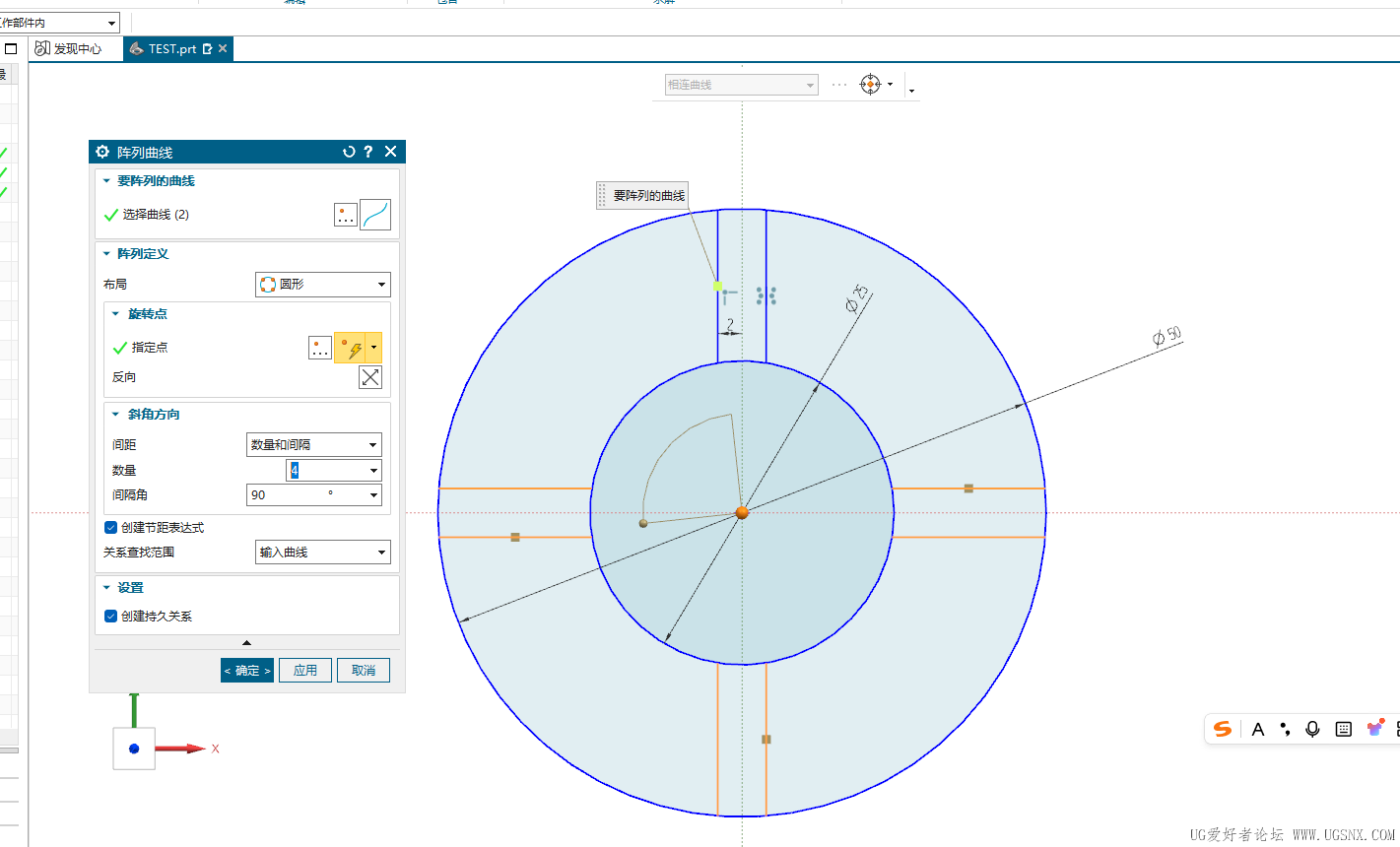Viewport: 1400px width, 847px height.
Task: Open the point dialog icon beside 指定点
Action: point(320,348)
